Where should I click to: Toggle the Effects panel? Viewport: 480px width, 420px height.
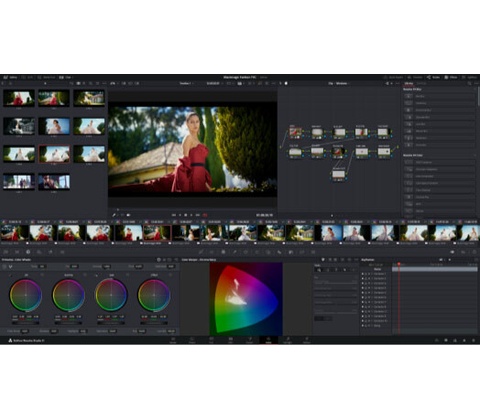[451, 77]
